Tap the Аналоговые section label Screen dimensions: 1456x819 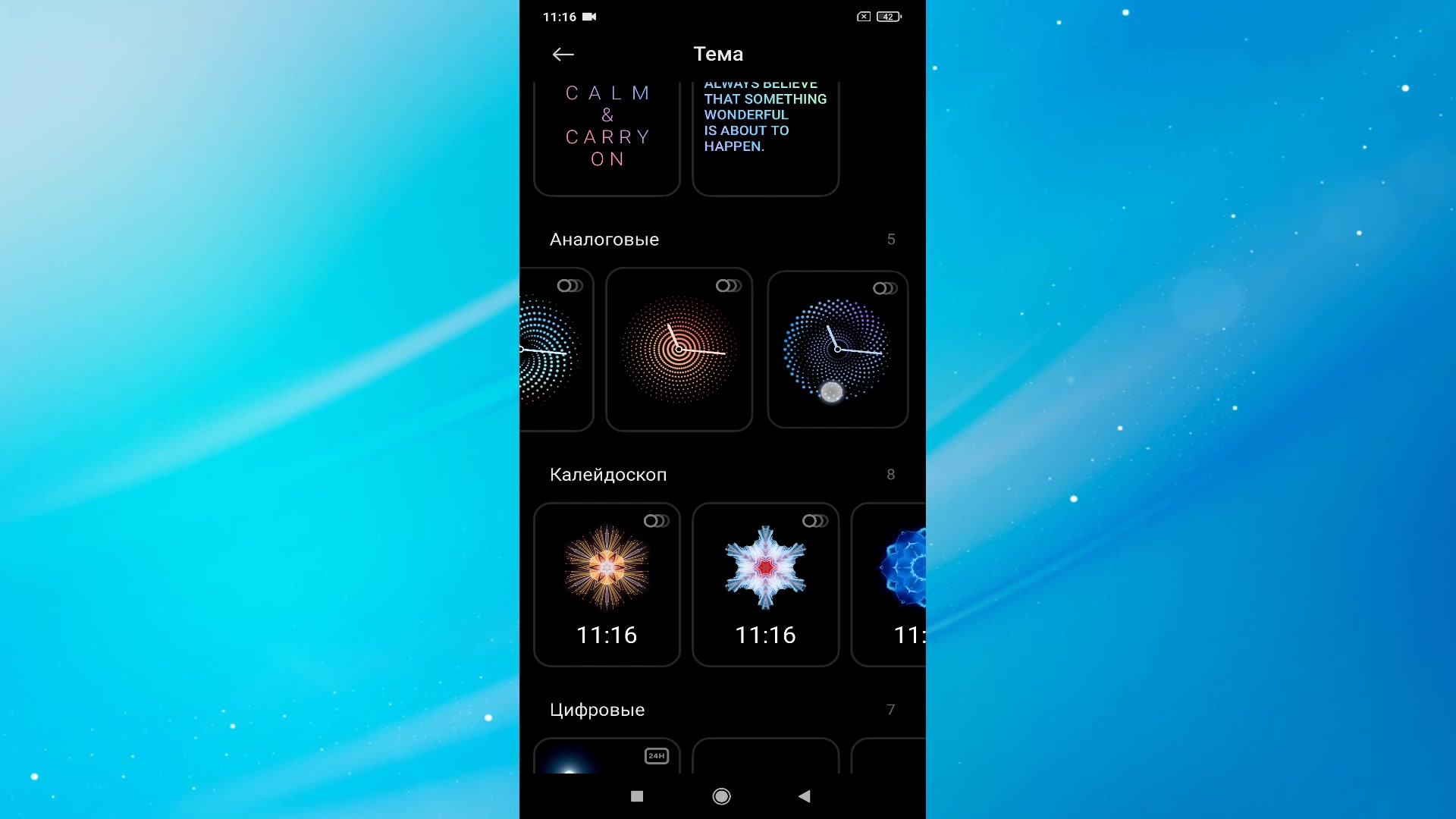603,239
